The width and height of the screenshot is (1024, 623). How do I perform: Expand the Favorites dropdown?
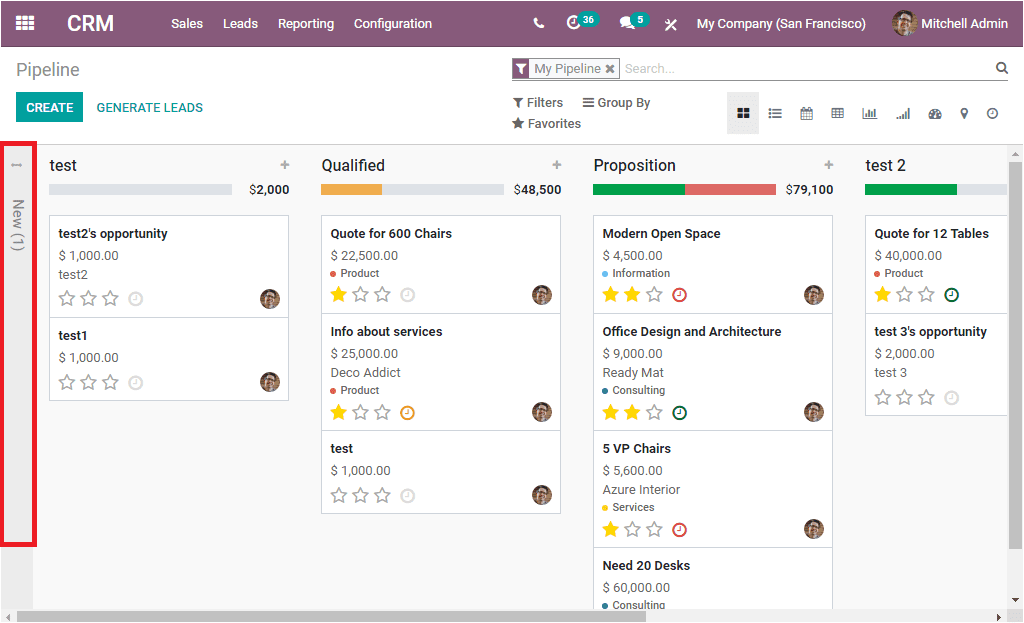point(547,123)
